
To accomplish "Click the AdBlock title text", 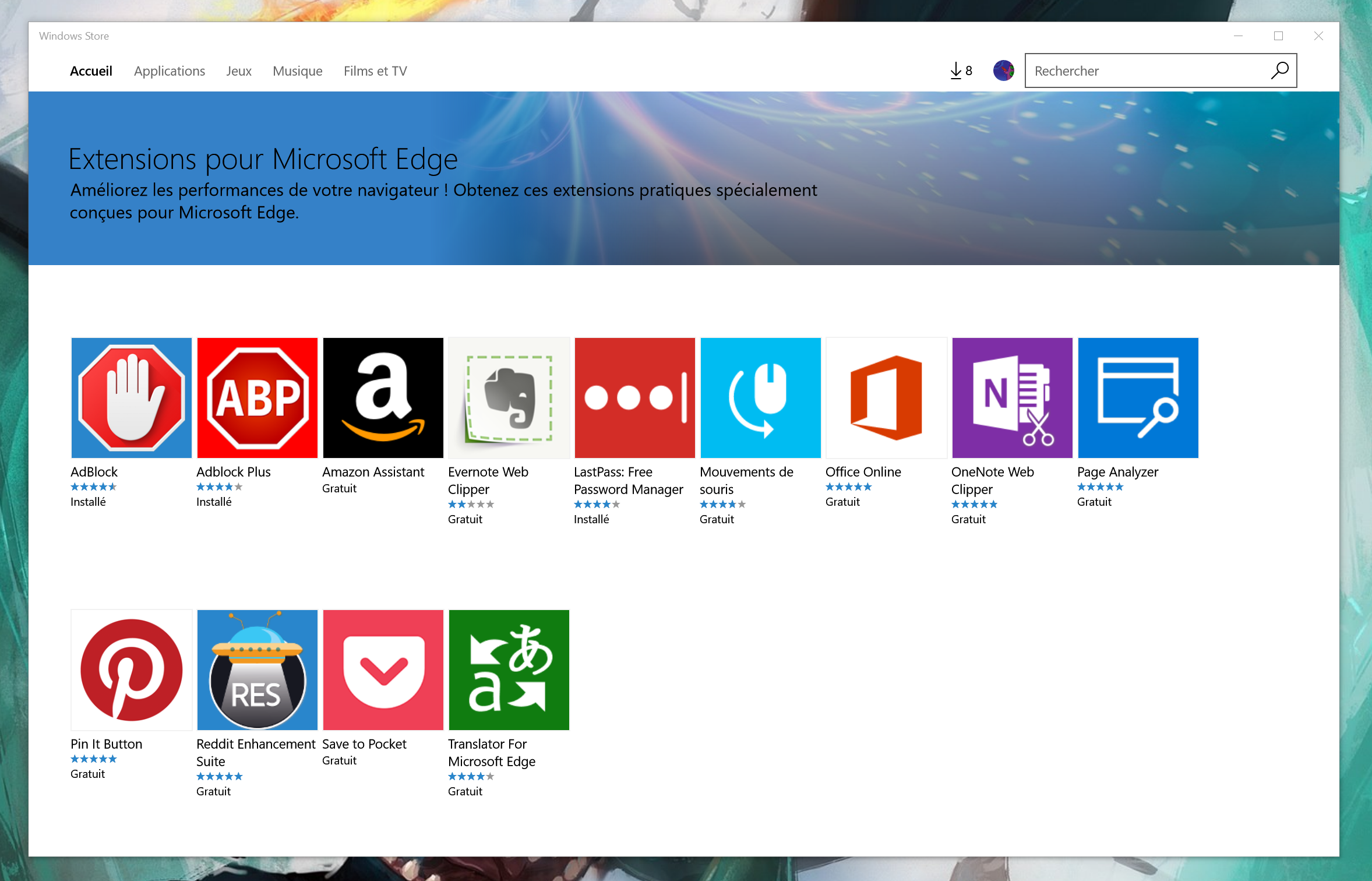I will pos(94,472).
